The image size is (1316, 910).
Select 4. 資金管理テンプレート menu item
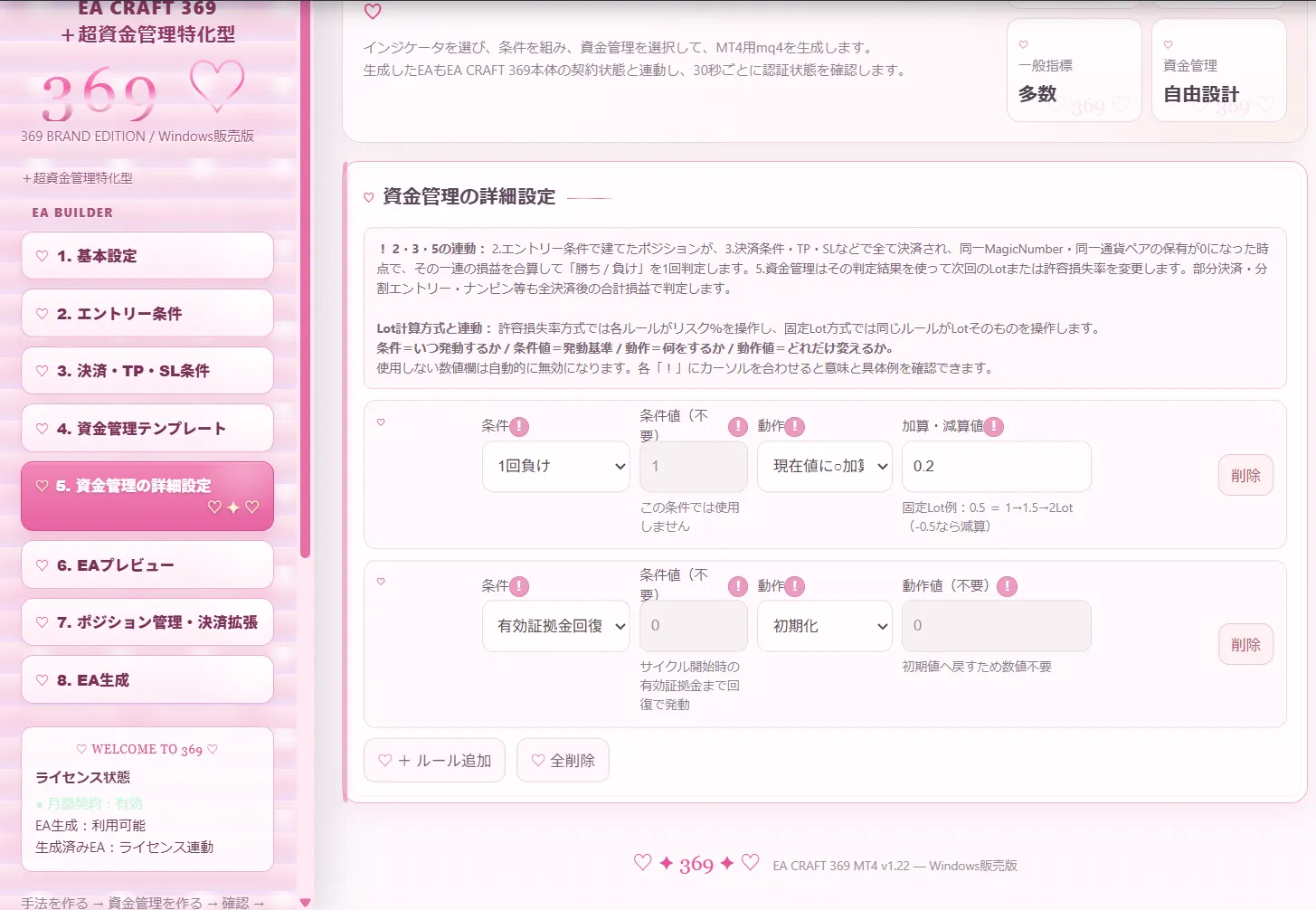click(x=147, y=429)
